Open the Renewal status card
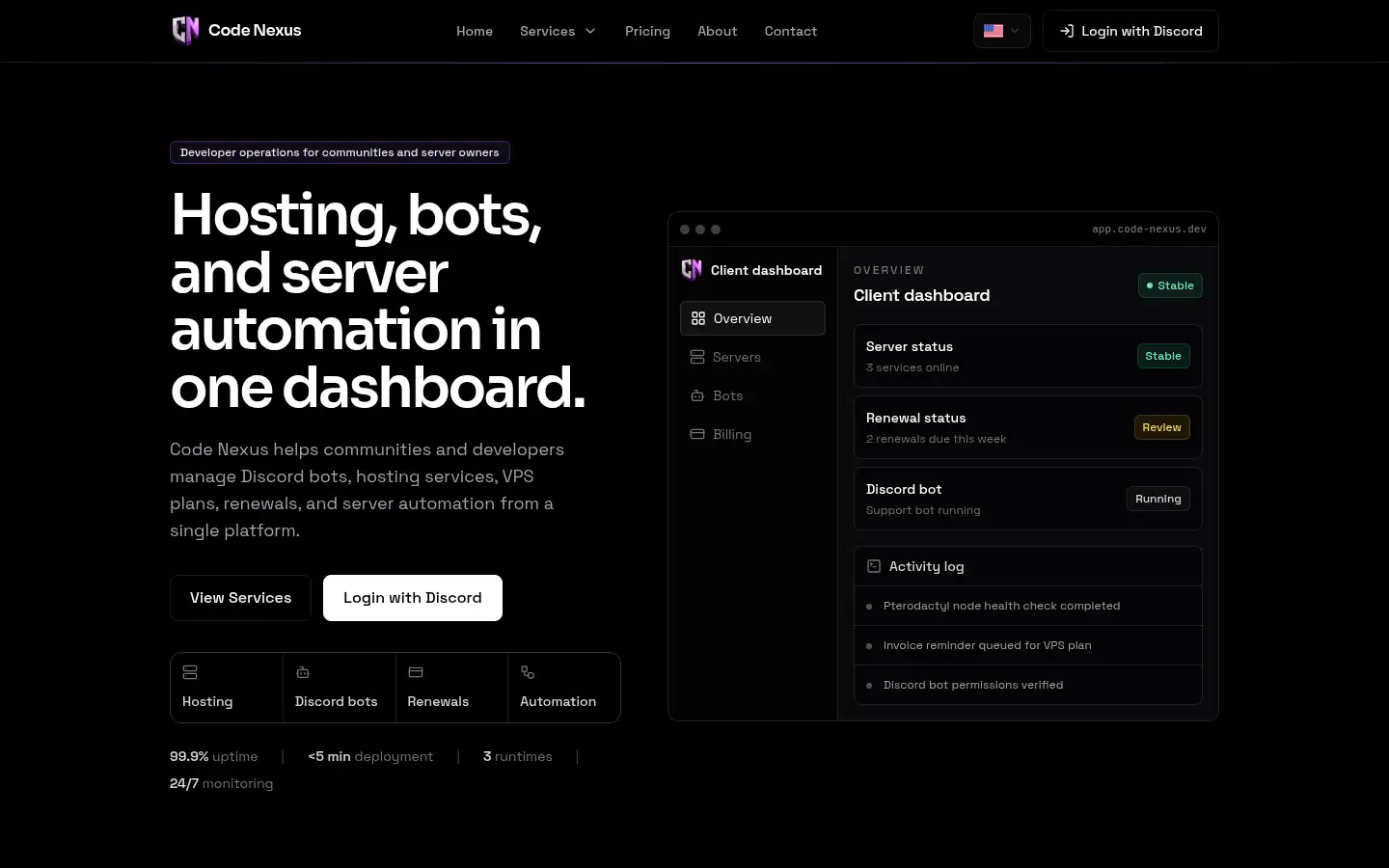 (x=1028, y=427)
